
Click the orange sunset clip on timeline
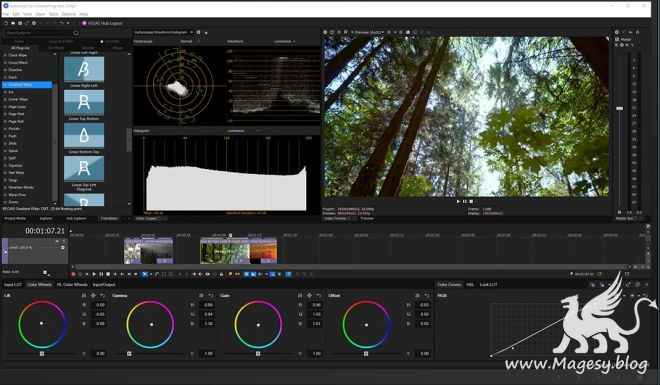tap(263, 251)
